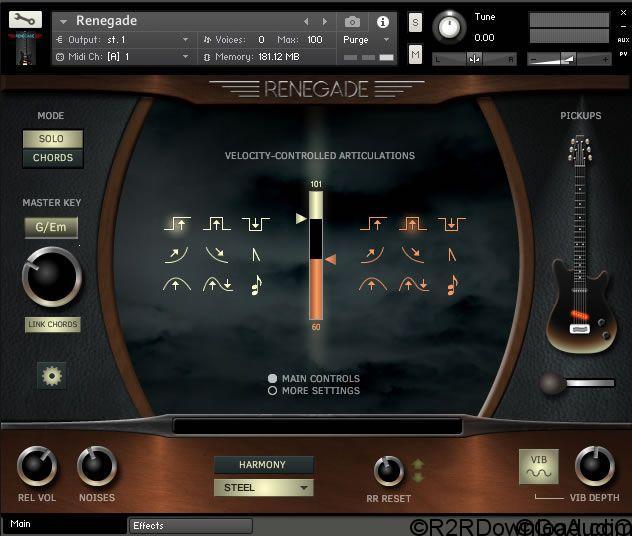Switch to the Main tab

coord(60,524)
